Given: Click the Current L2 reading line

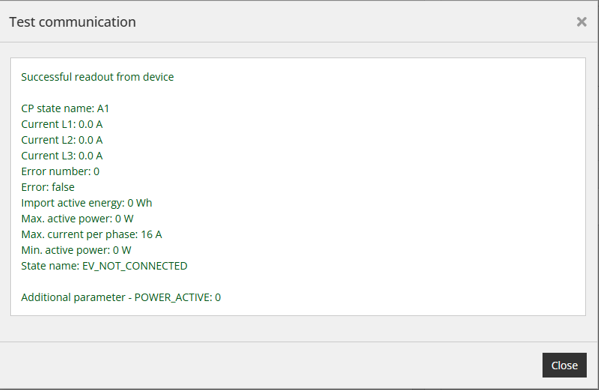Looking at the screenshot, I should (62, 140).
